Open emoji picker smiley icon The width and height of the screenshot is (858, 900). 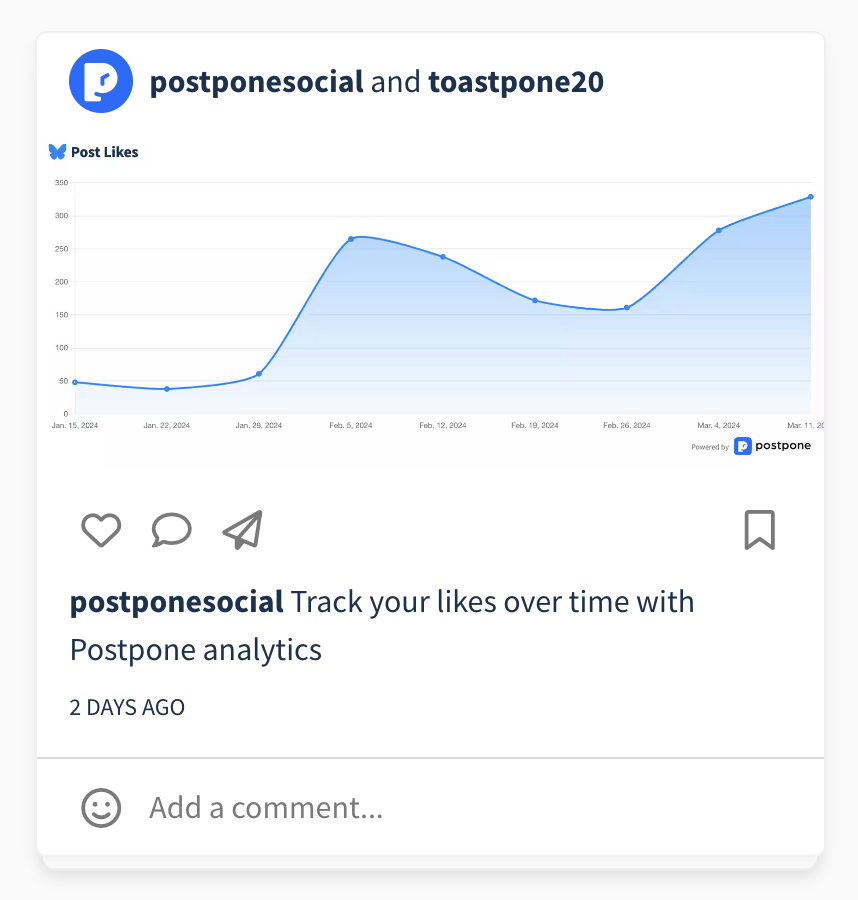pos(101,808)
